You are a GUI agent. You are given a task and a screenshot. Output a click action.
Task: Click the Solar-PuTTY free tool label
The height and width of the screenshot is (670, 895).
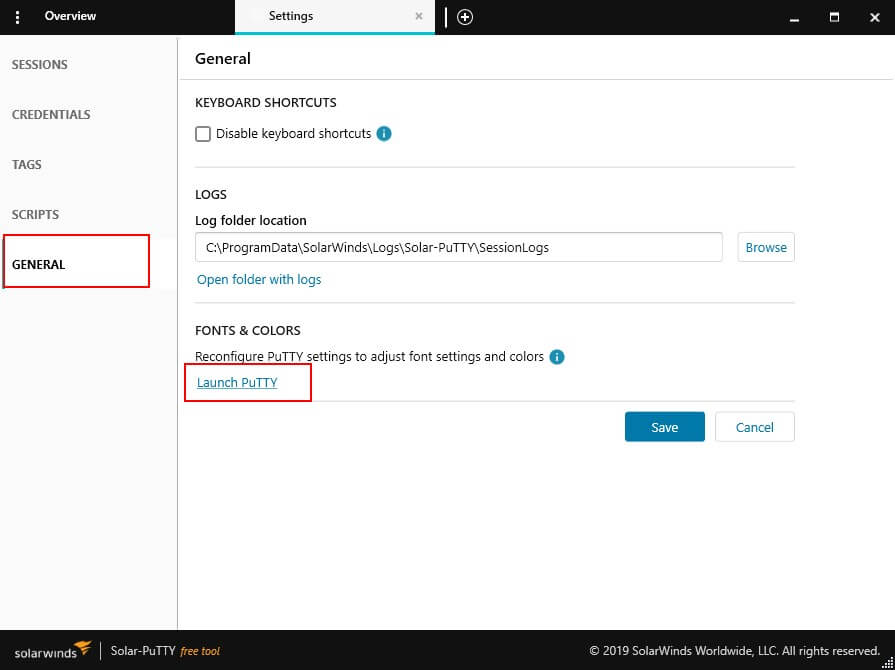click(165, 651)
